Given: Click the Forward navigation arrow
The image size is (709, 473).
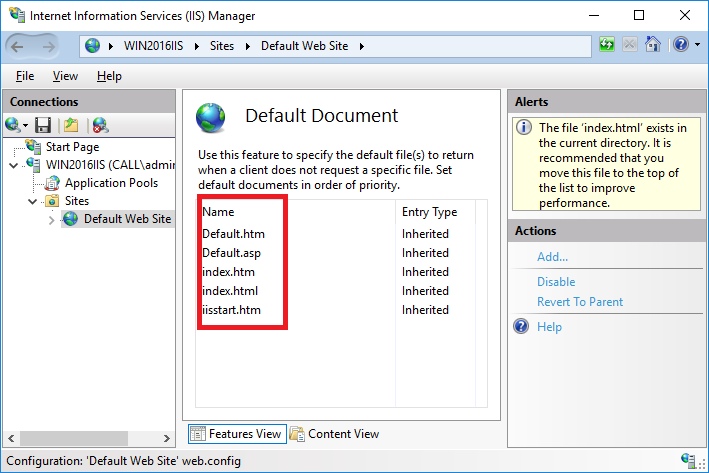Looking at the screenshot, I should pos(48,46).
